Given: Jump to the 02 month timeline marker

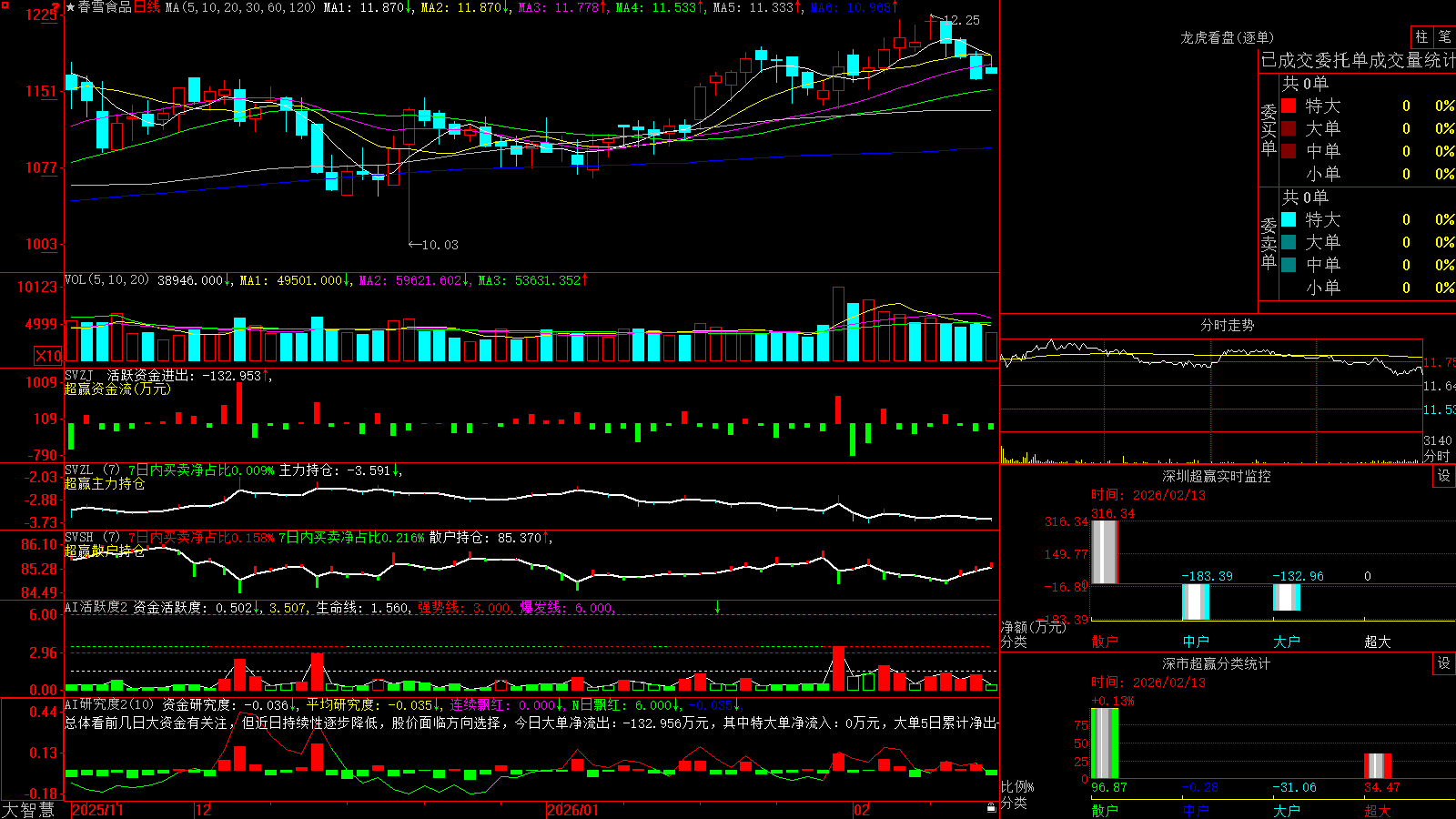Looking at the screenshot, I should point(862,810).
